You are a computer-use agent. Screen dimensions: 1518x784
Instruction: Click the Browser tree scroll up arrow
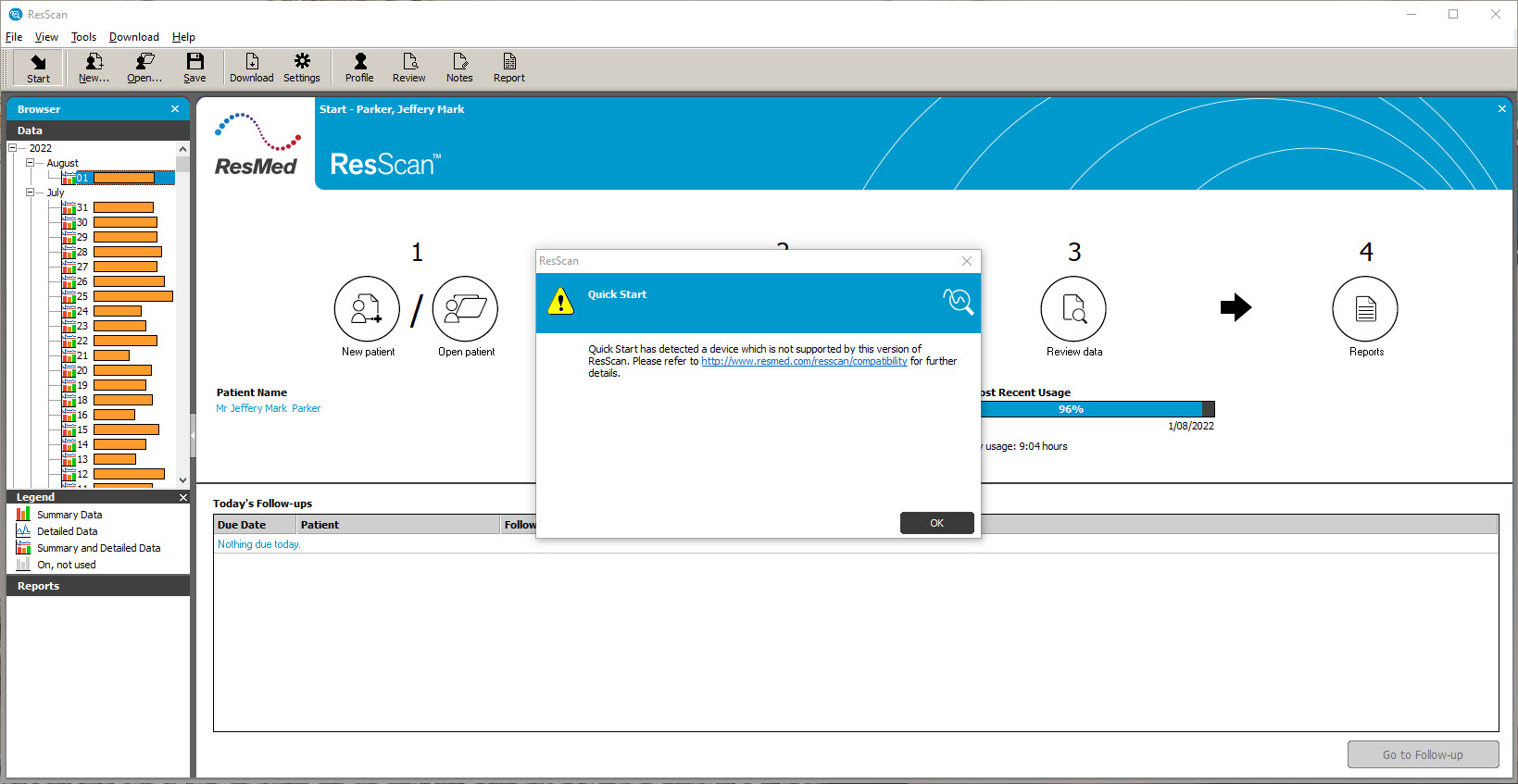point(182,149)
